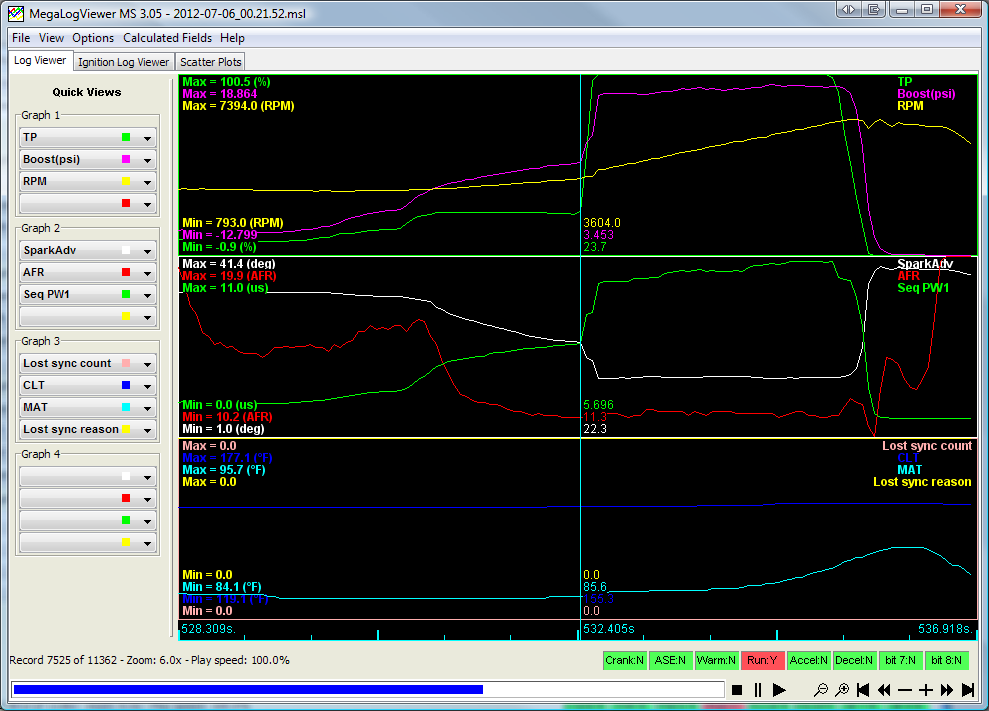989x711 pixels.
Task: Click the Run:Y status indicator
Action: 765,660
